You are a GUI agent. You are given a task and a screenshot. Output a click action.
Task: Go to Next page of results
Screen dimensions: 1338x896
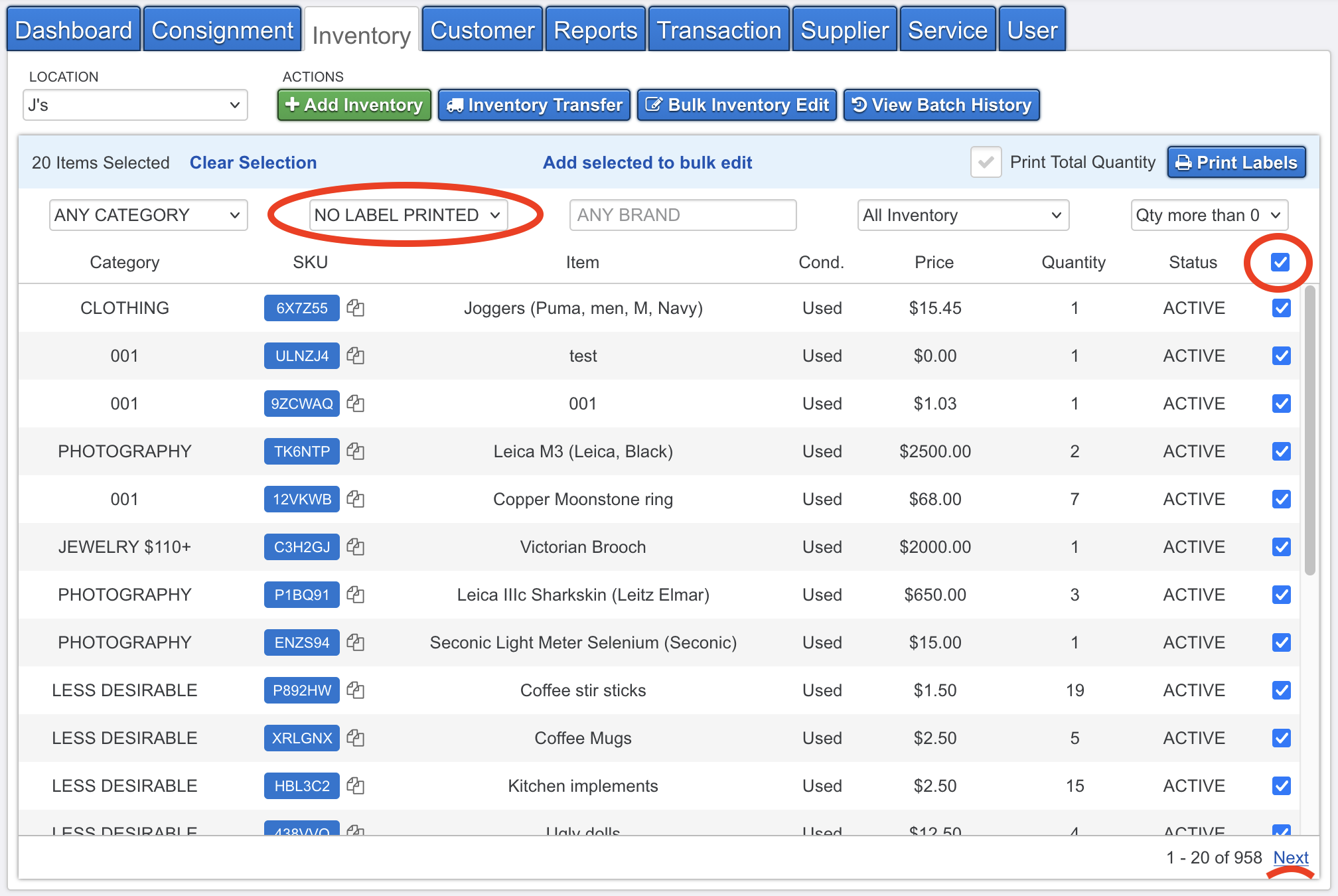coord(1290,858)
